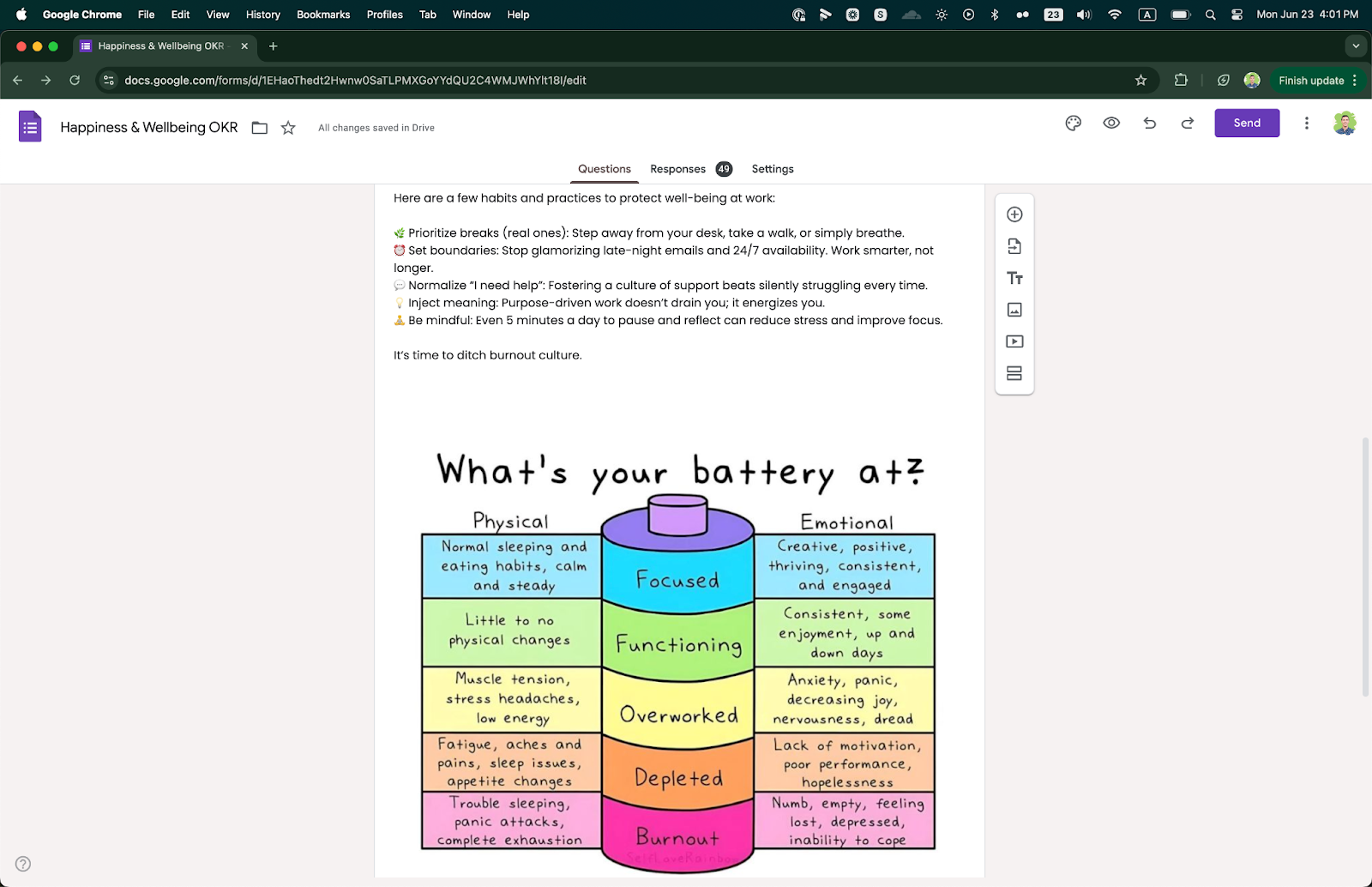The image size is (1372, 887).
Task: Click 'Here are a few habits' intro line
Action: pos(584,198)
